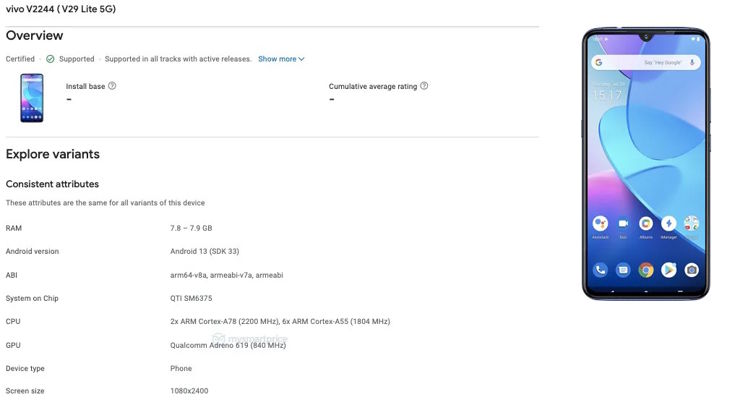The image size is (740, 405).
Task: Tap the video call app icon on phone
Action: [x=623, y=223]
